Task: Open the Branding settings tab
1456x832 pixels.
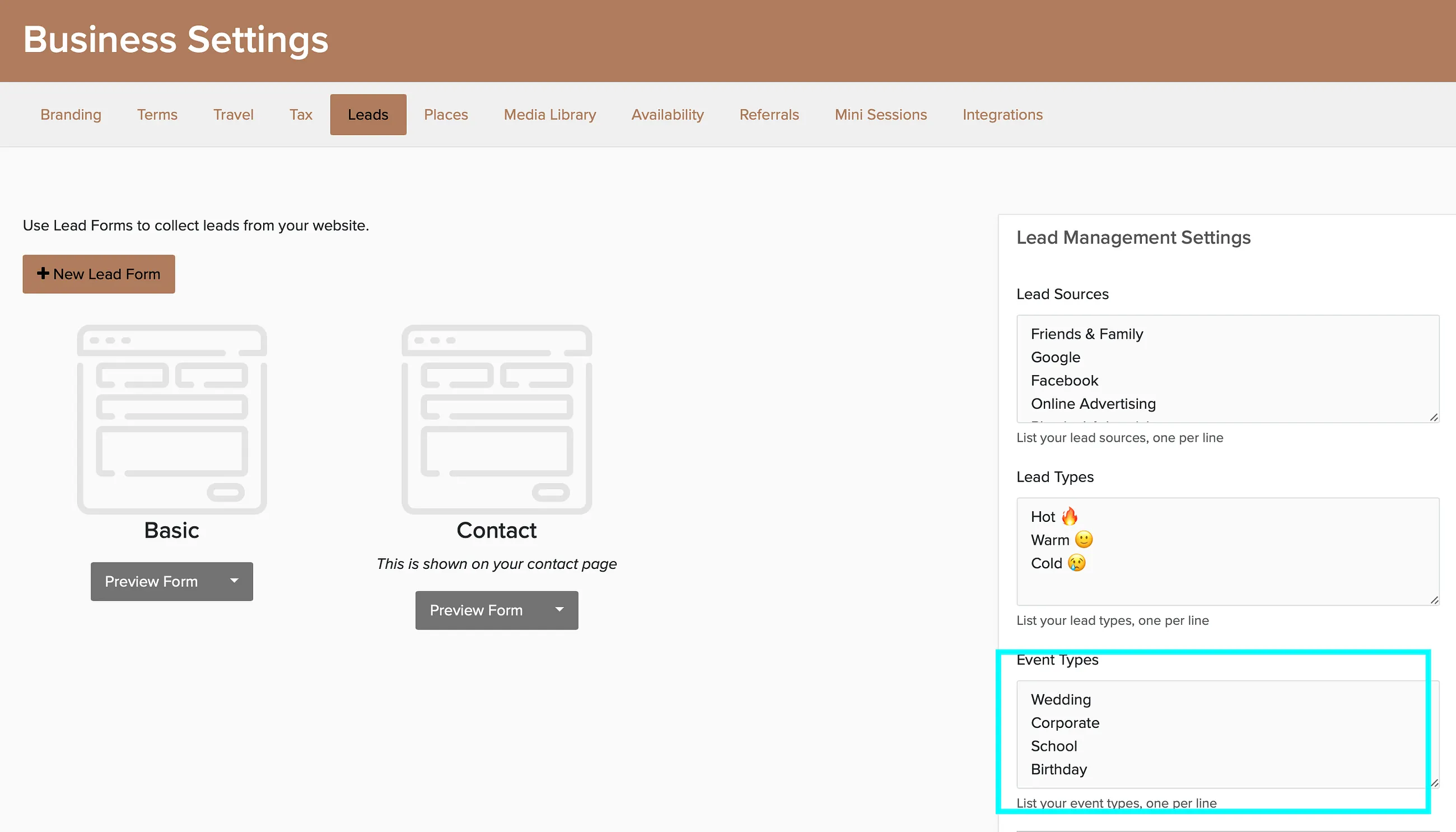Action: click(71, 114)
